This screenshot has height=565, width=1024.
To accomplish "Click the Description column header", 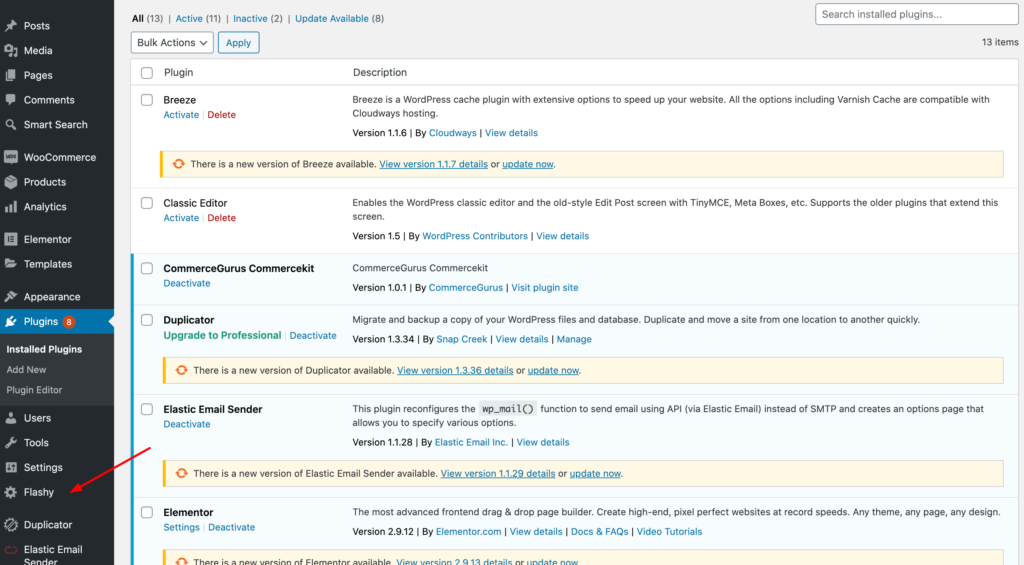I will coord(380,73).
